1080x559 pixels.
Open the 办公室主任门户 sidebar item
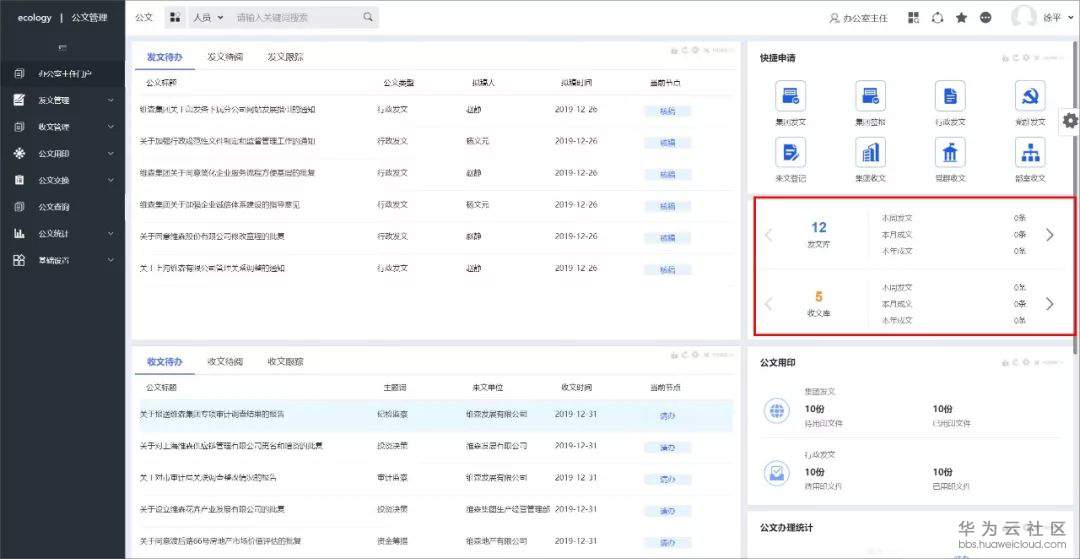pyautogui.click(x=63, y=73)
